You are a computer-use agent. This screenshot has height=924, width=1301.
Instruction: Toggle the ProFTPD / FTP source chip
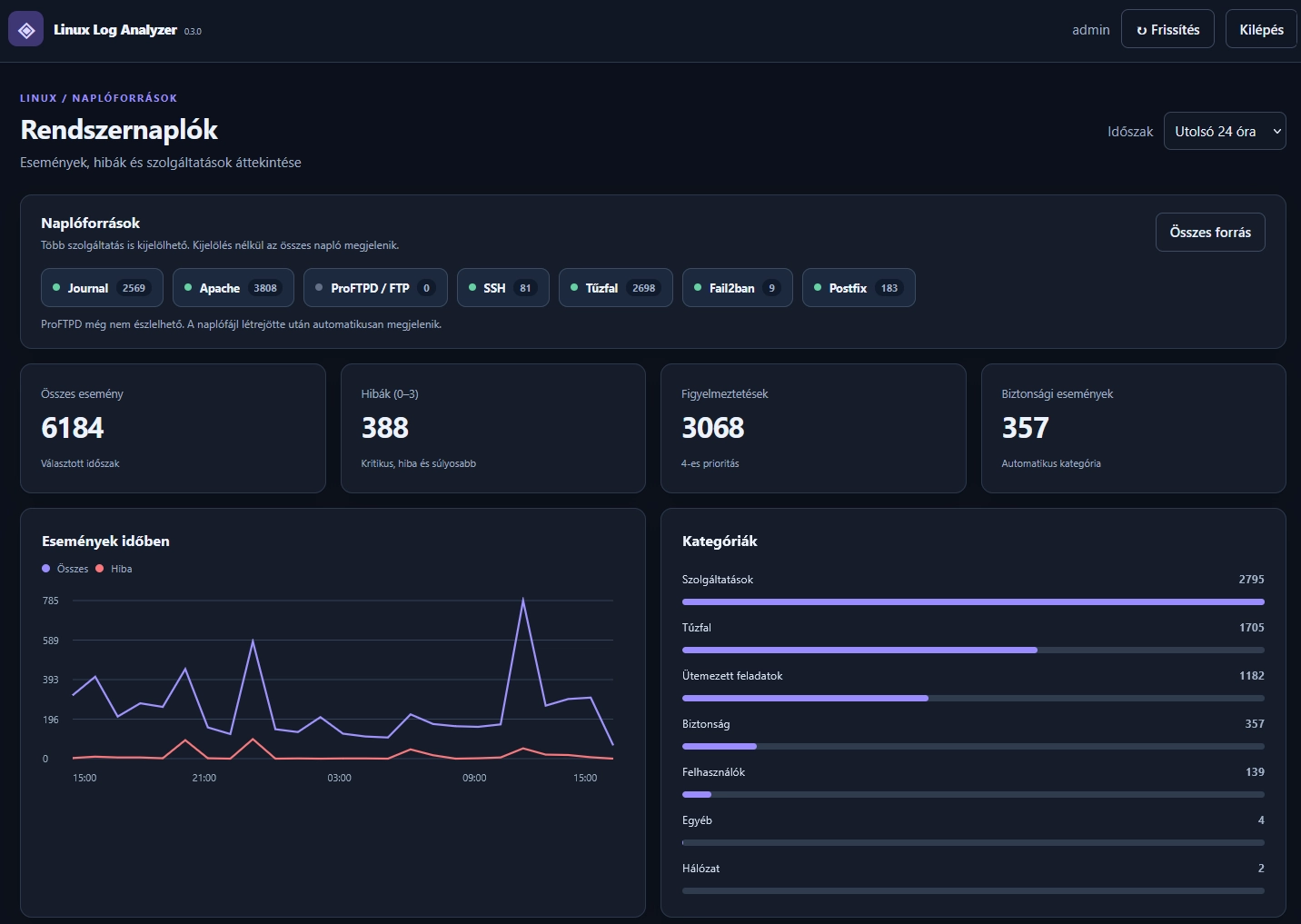coord(375,288)
